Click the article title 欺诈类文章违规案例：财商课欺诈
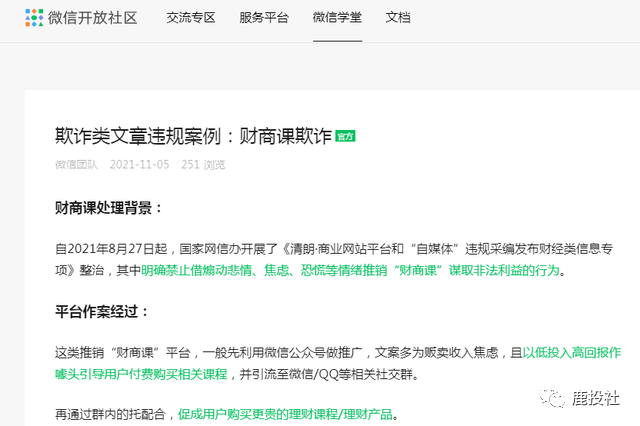Image resolution: width=640 pixels, height=426 pixels. 193,136
